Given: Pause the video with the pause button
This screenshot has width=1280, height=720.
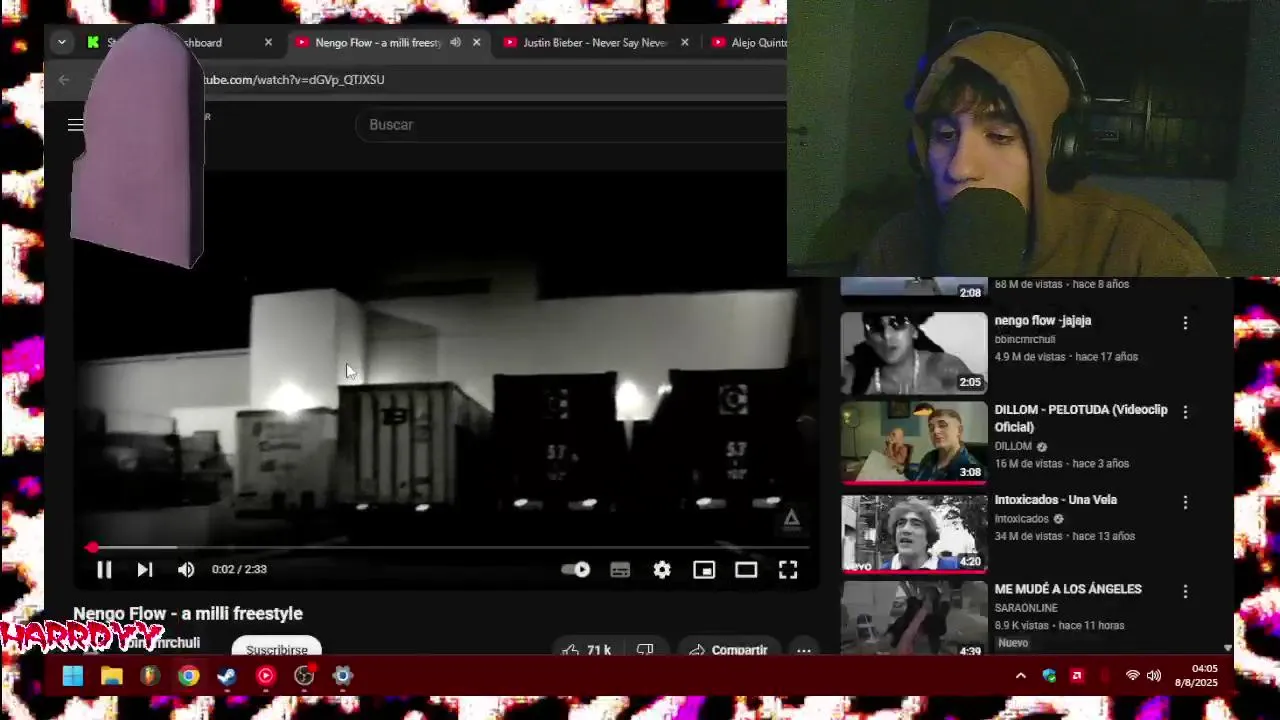Looking at the screenshot, I should coord(104,570).
